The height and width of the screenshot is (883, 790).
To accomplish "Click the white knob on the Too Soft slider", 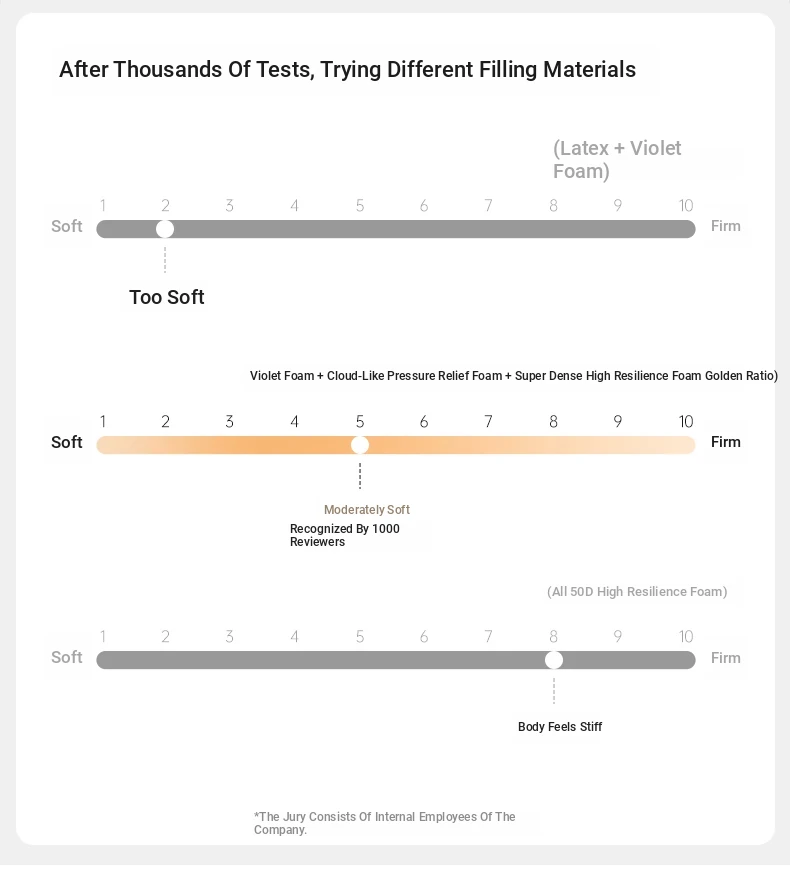I will (x=165, y=229).
